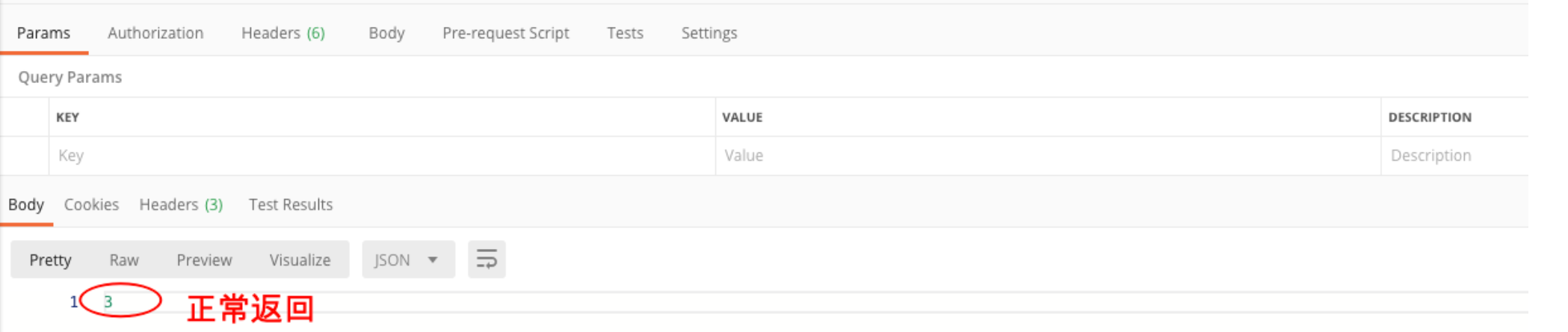Open the Test Results tab
This screenshot has height=332, width=1568.
[x=291, y=205]
